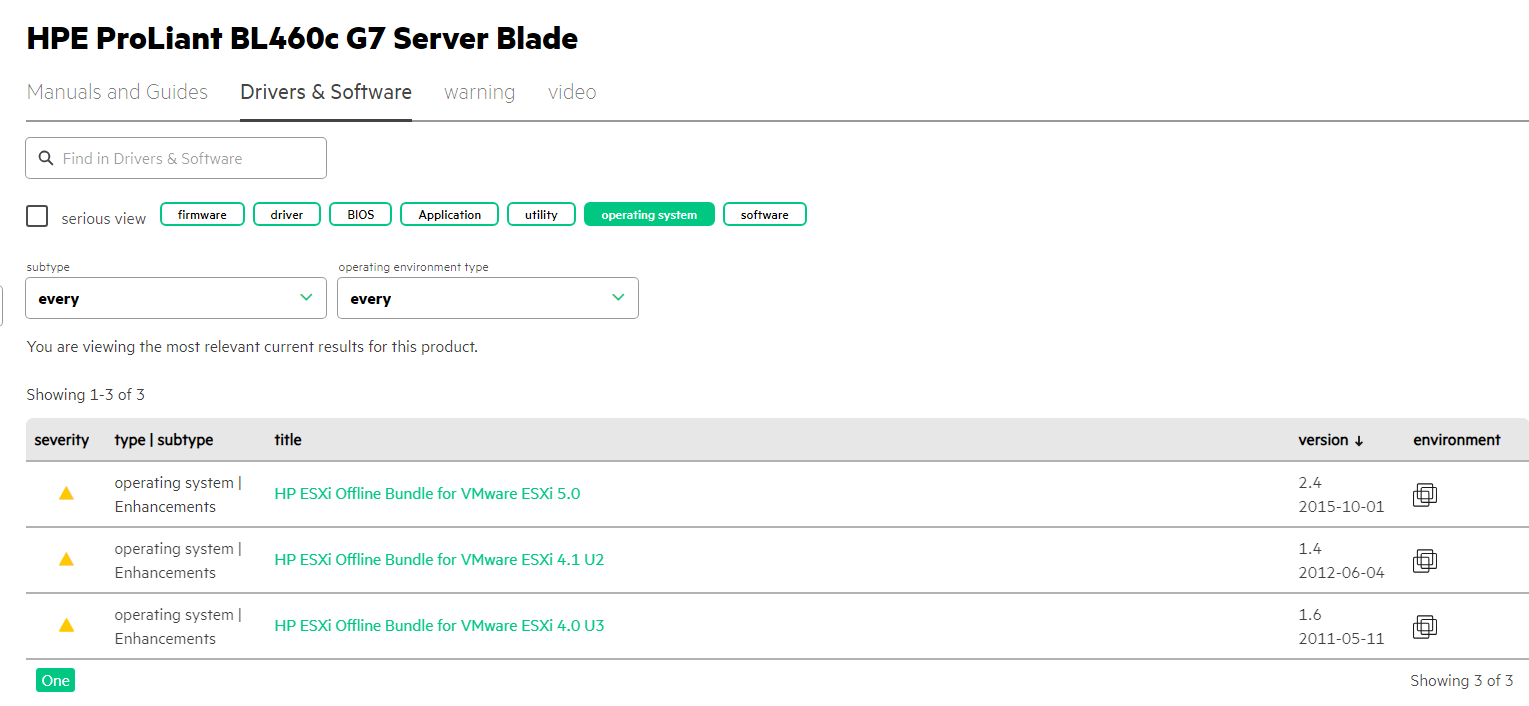Deselect the operating system filter chip
Screen dimensions: 1529x706
(649, 214)
